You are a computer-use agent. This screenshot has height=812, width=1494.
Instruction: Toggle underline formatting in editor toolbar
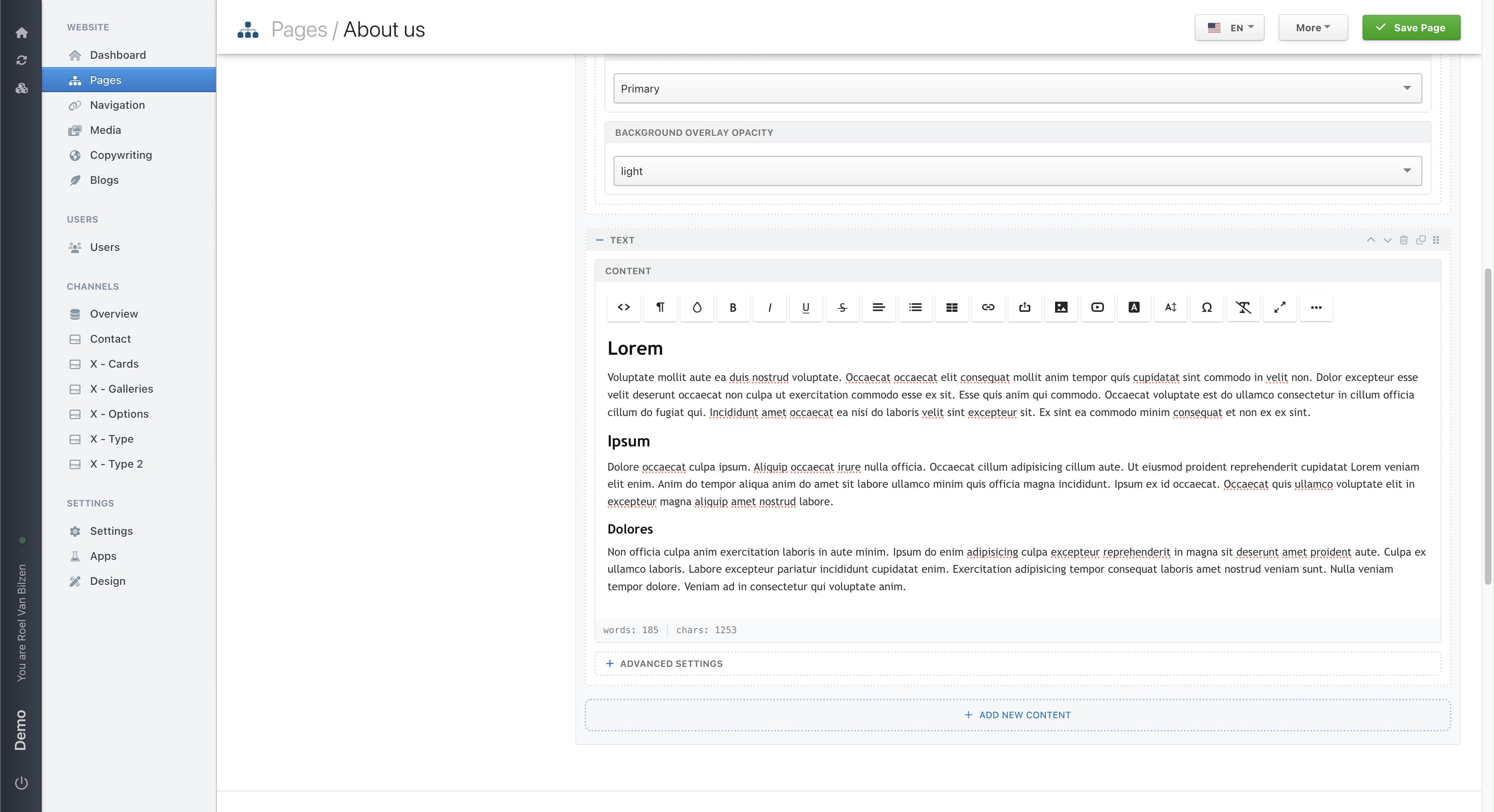pos(806,307)
